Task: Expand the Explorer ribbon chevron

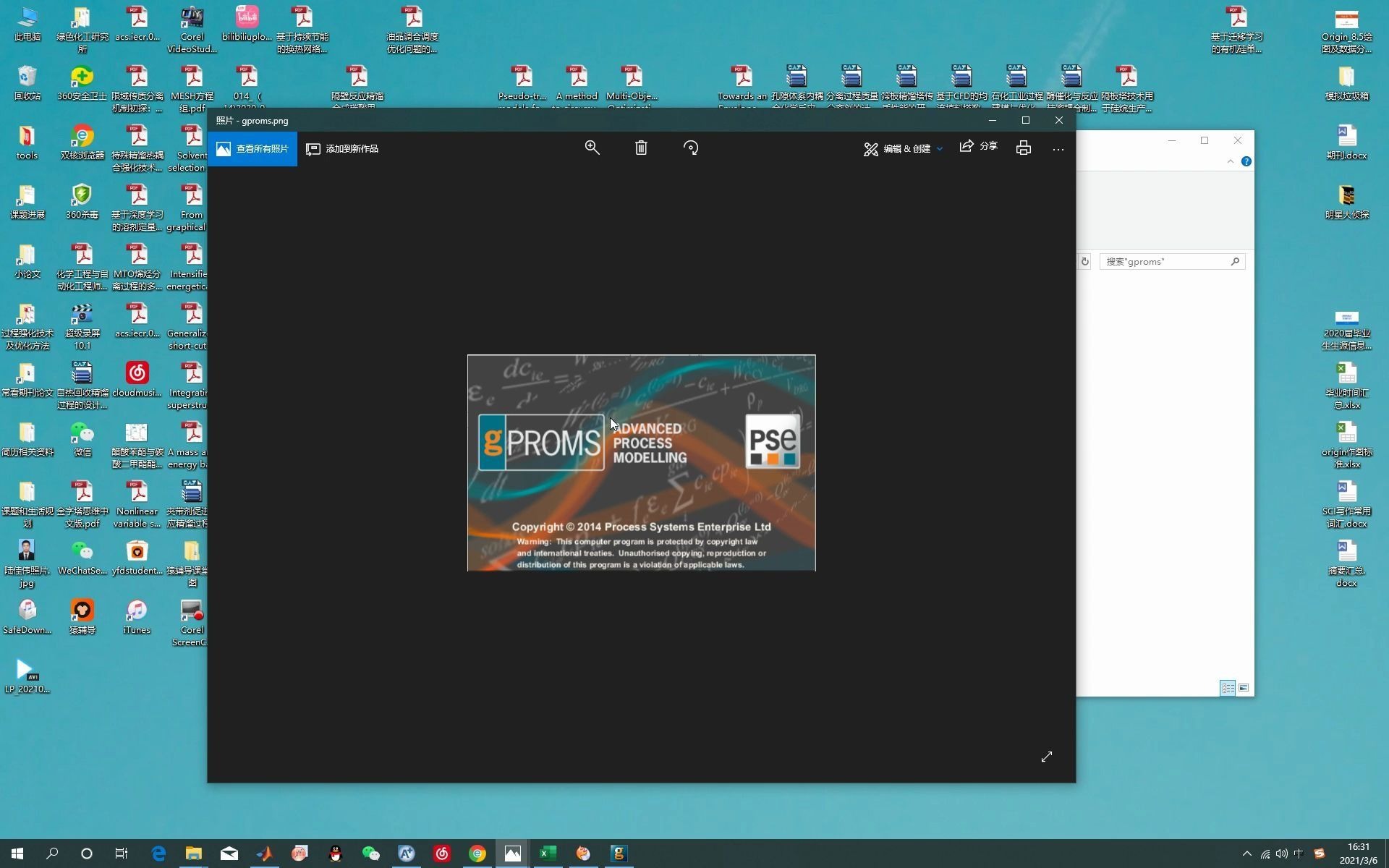Action: click(1231, 161)
